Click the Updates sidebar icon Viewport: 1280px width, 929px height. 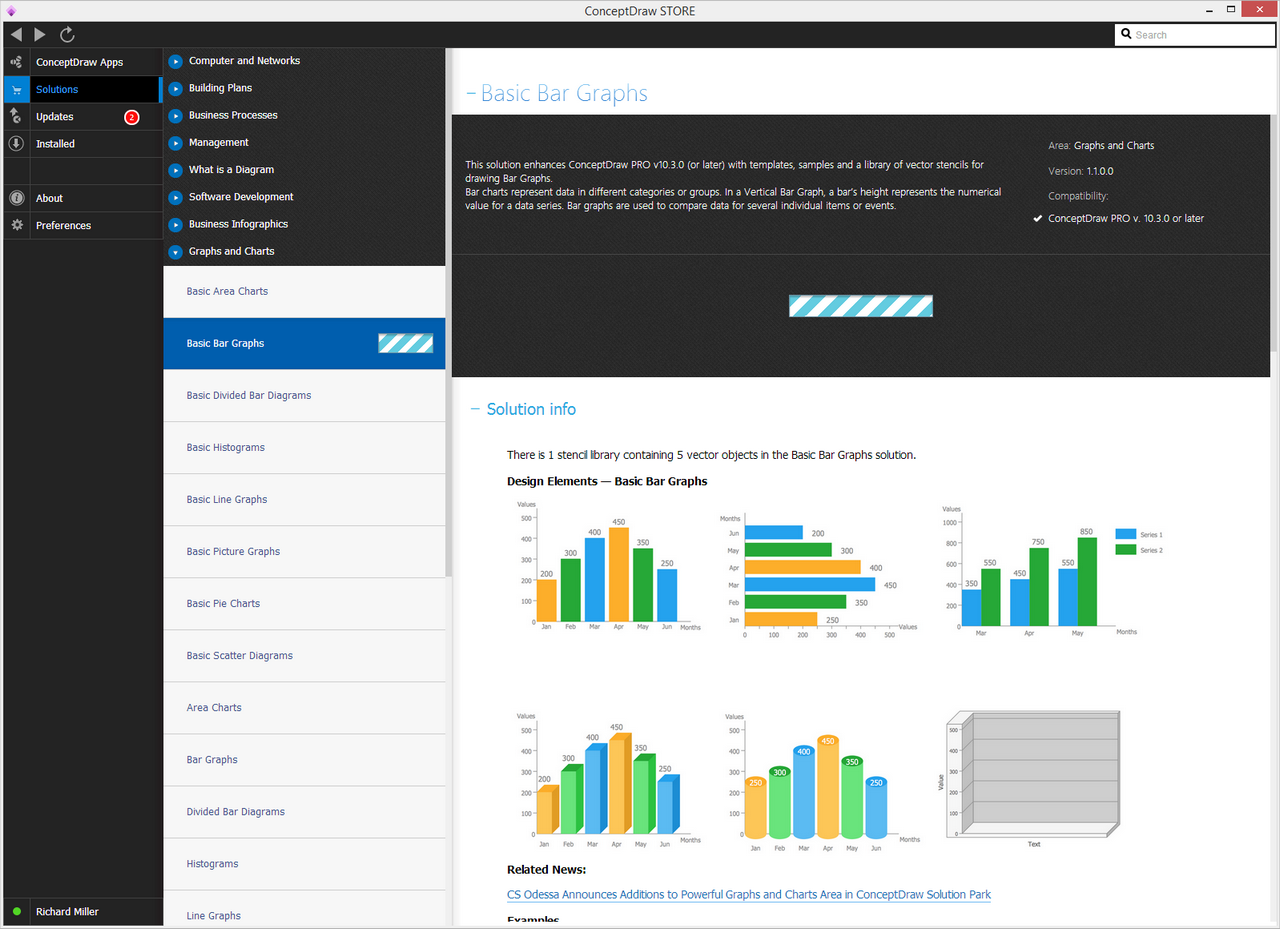[x=16, y=116]
